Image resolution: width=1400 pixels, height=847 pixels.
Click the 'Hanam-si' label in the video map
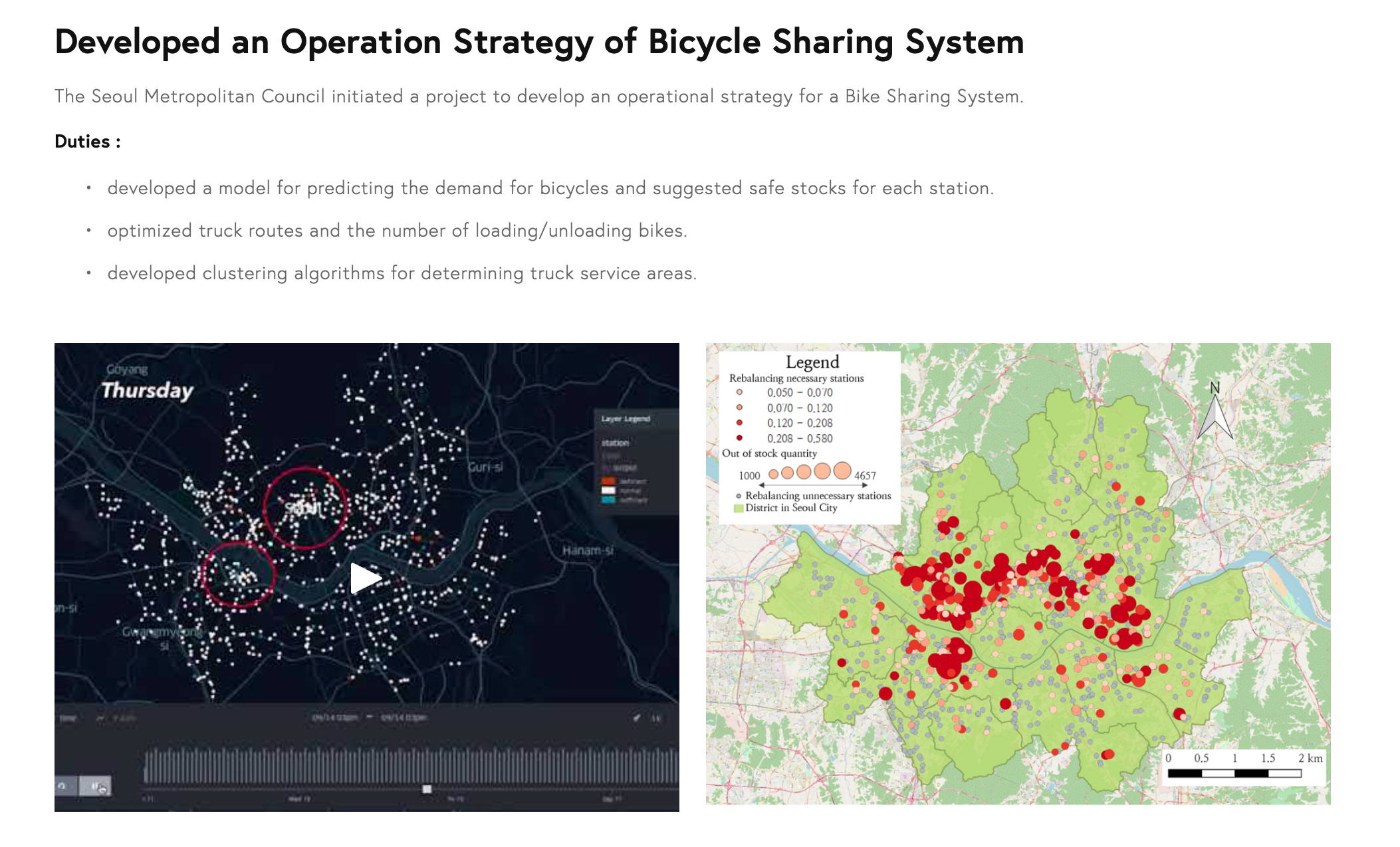point(588,550)
